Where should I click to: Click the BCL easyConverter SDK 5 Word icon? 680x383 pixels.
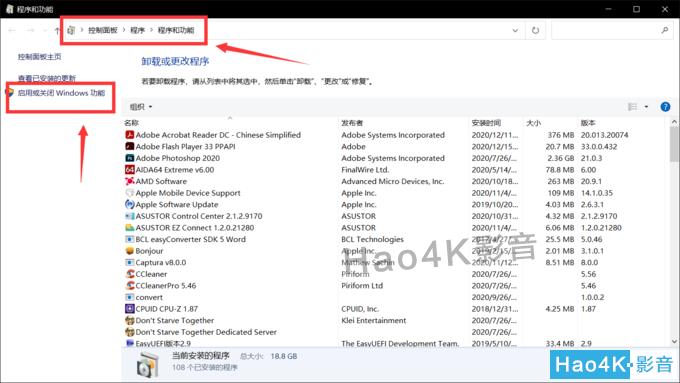(129, 239)
